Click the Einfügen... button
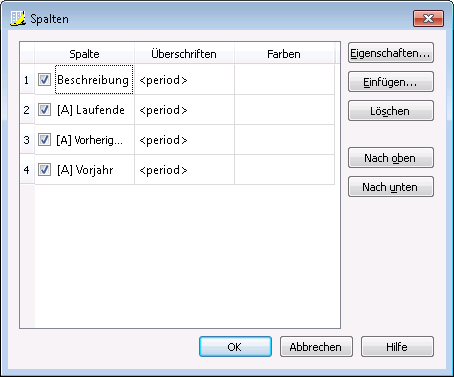Image resolution: width=454 pixels, height=377 pixels. [x=391, y=82]
